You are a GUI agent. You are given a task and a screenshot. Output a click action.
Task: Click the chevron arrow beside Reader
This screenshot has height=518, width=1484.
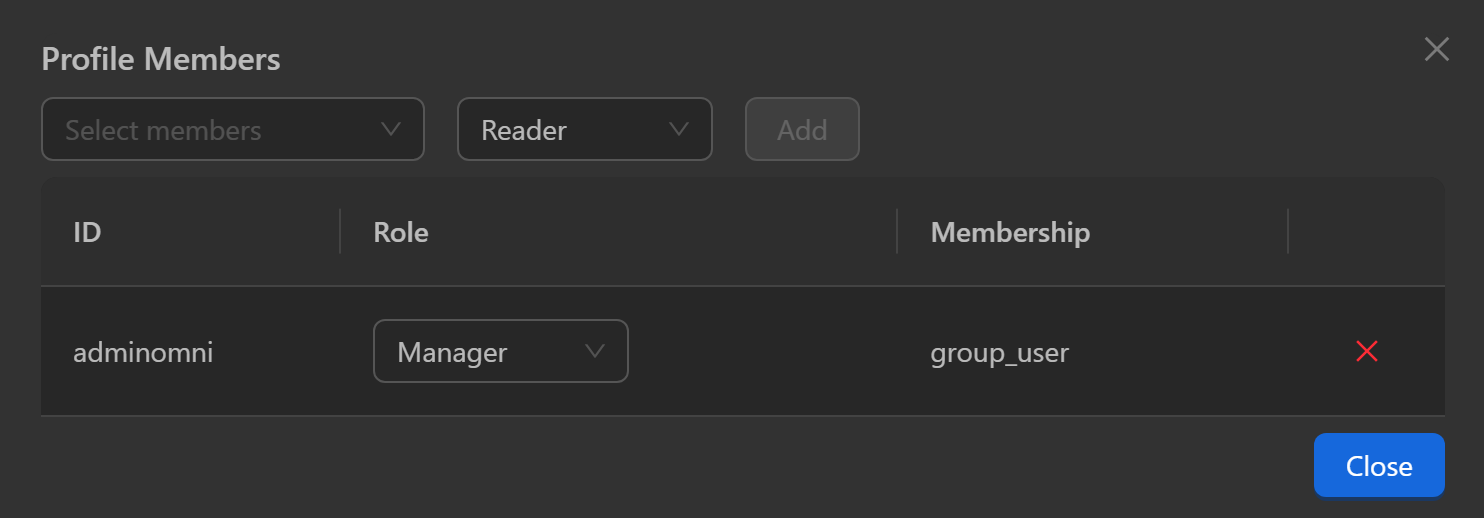[678, 129]
